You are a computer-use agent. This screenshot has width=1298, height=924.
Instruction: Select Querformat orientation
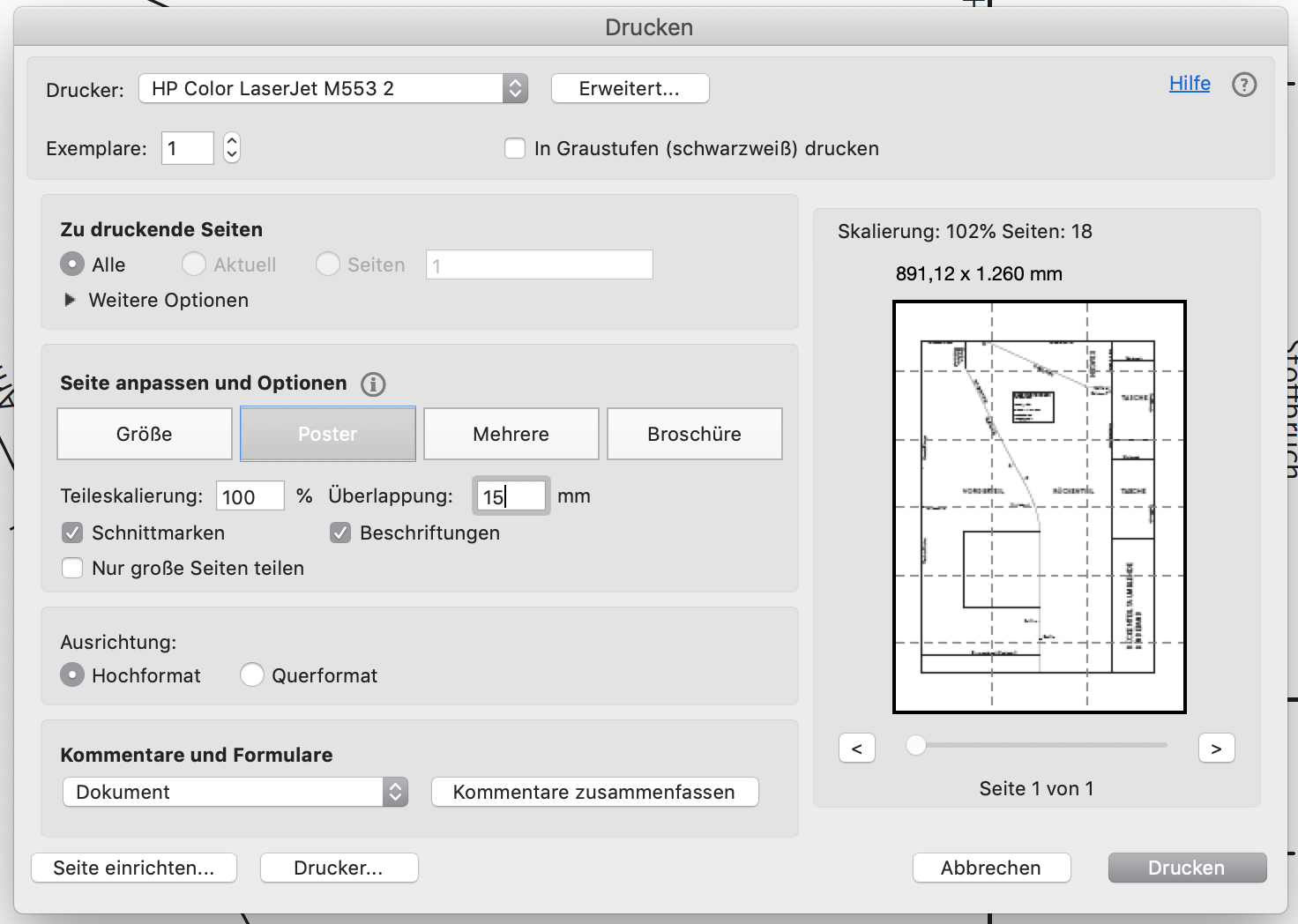pyautogui.click(x=252, y=675)
